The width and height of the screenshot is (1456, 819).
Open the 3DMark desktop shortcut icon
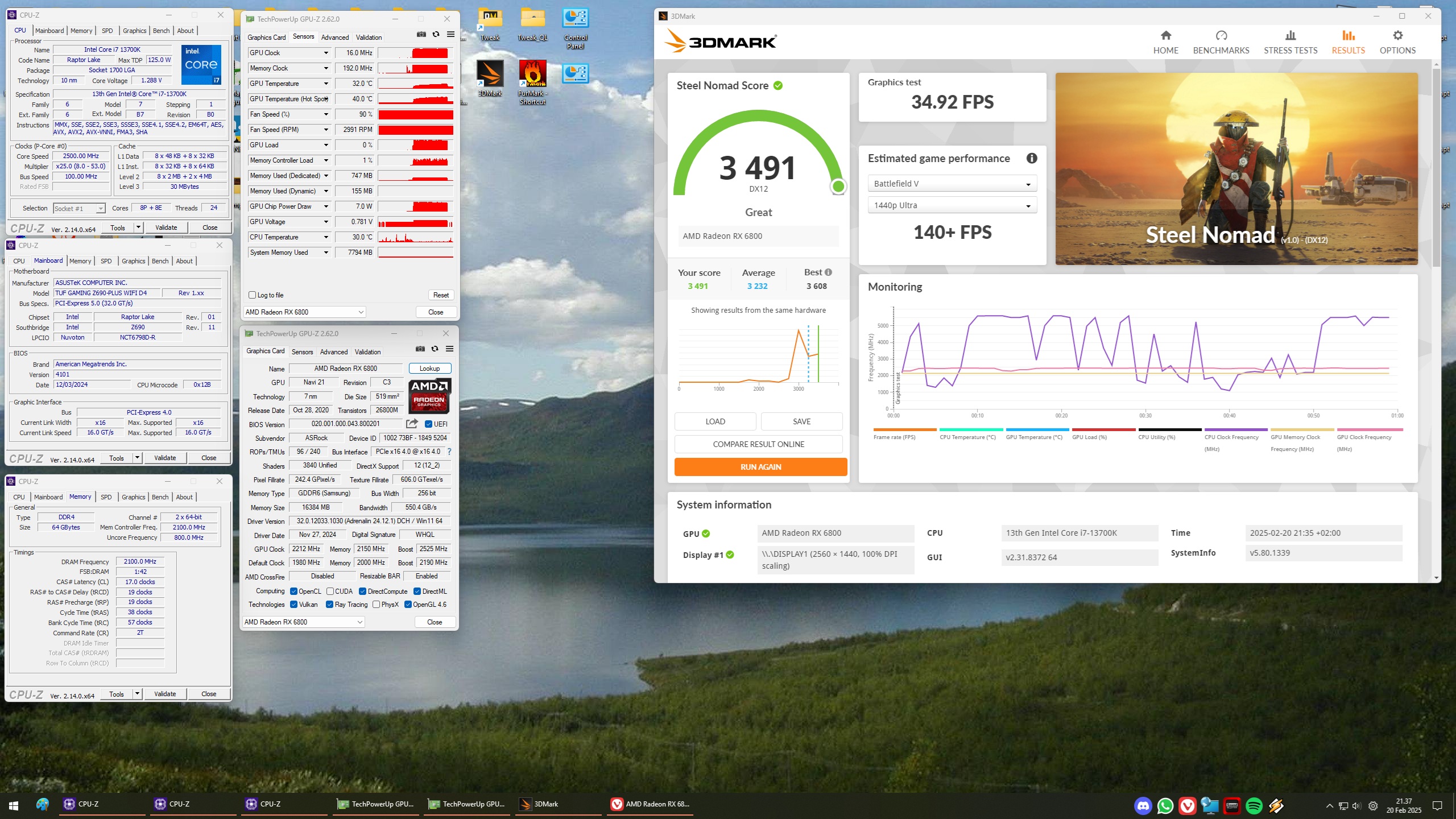490,78
